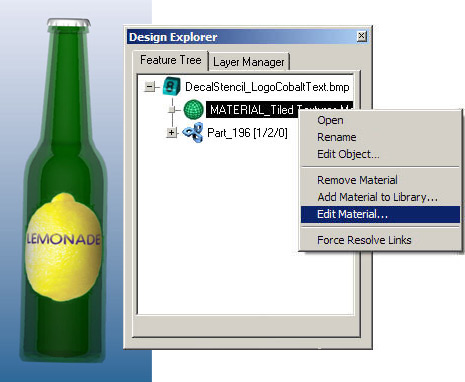Click Remove Material in the context menu
The image size is (465, 382).
[x=357, y=180]
